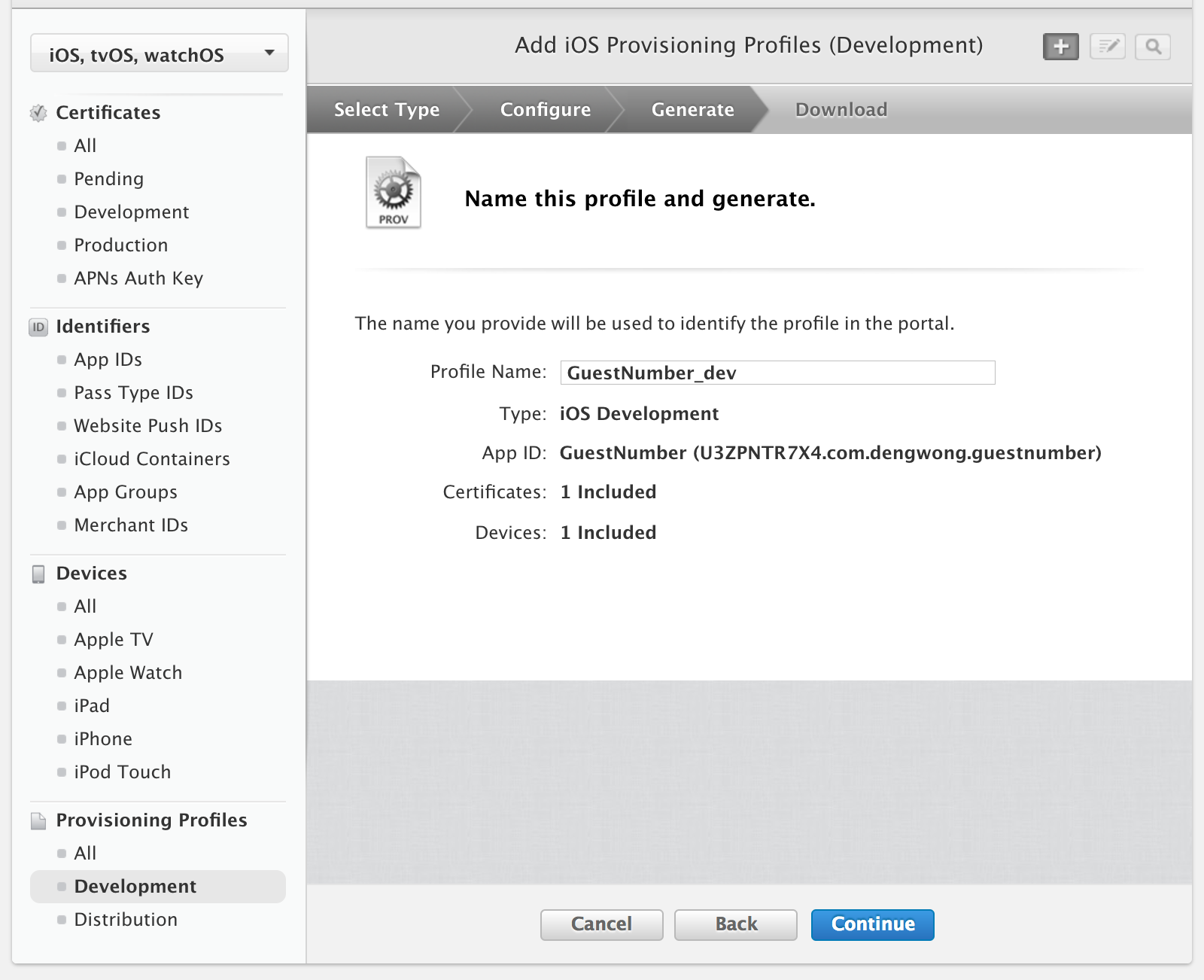Screen dimensions: 1204x980
Task: Open App Groups
Action: [x=125, y=492]
